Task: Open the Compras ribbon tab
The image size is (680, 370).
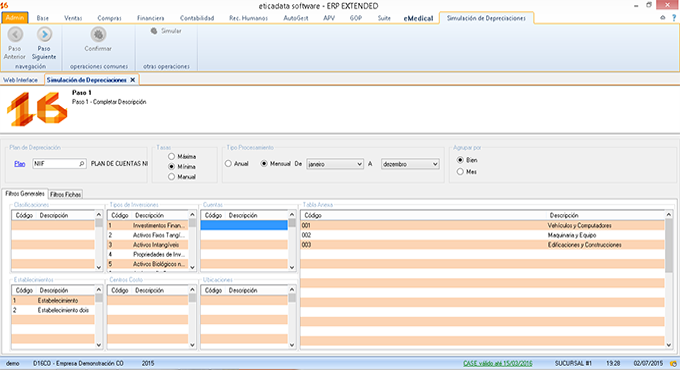Action: point(109,18)
